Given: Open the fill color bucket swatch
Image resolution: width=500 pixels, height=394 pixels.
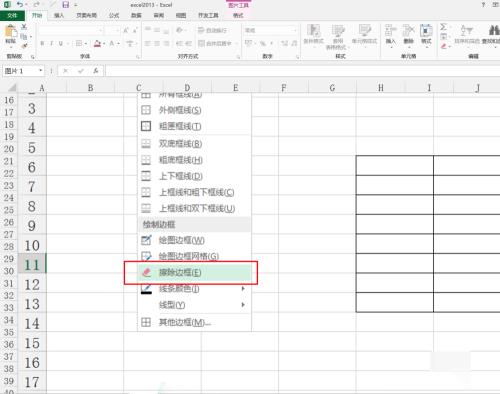Looking at the screenshot, I should pyautogui.click(x=97, y=43).
